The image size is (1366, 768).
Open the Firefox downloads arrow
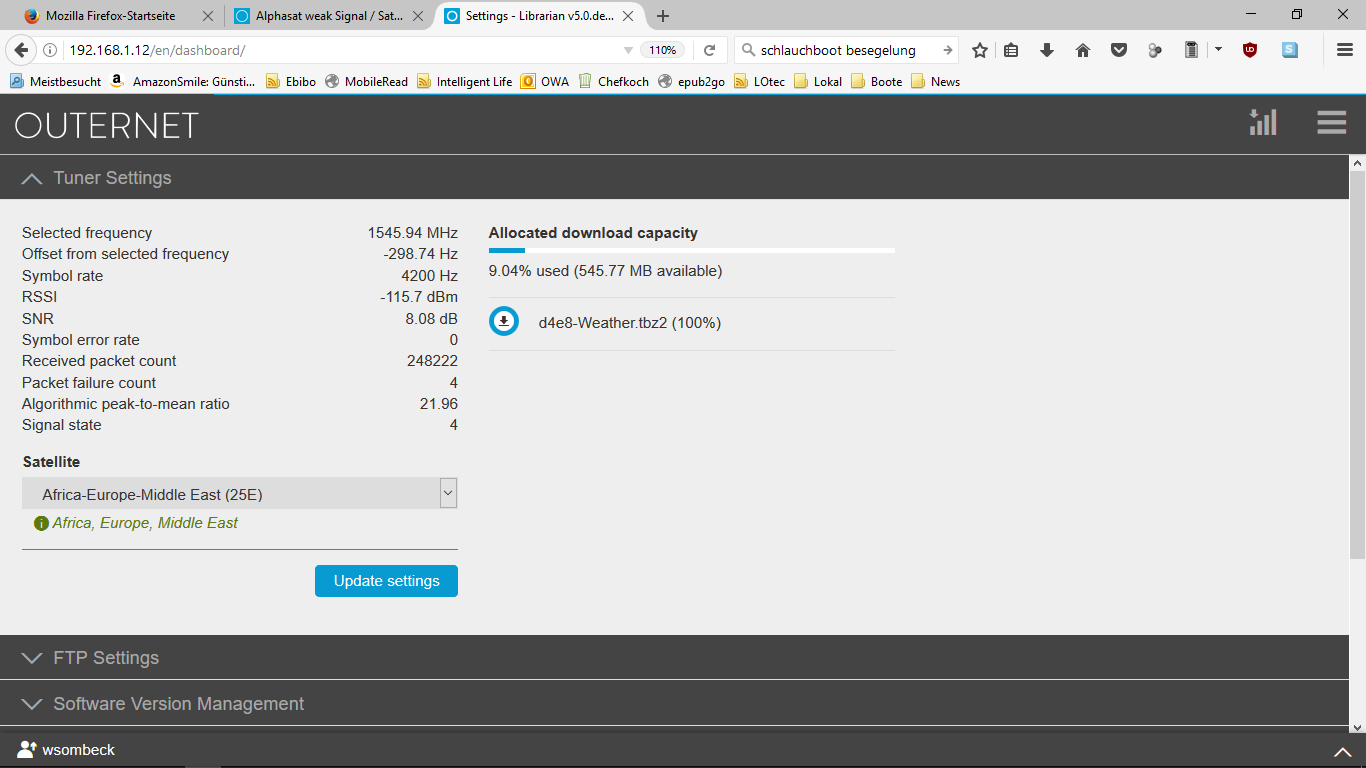[1047, 50]
